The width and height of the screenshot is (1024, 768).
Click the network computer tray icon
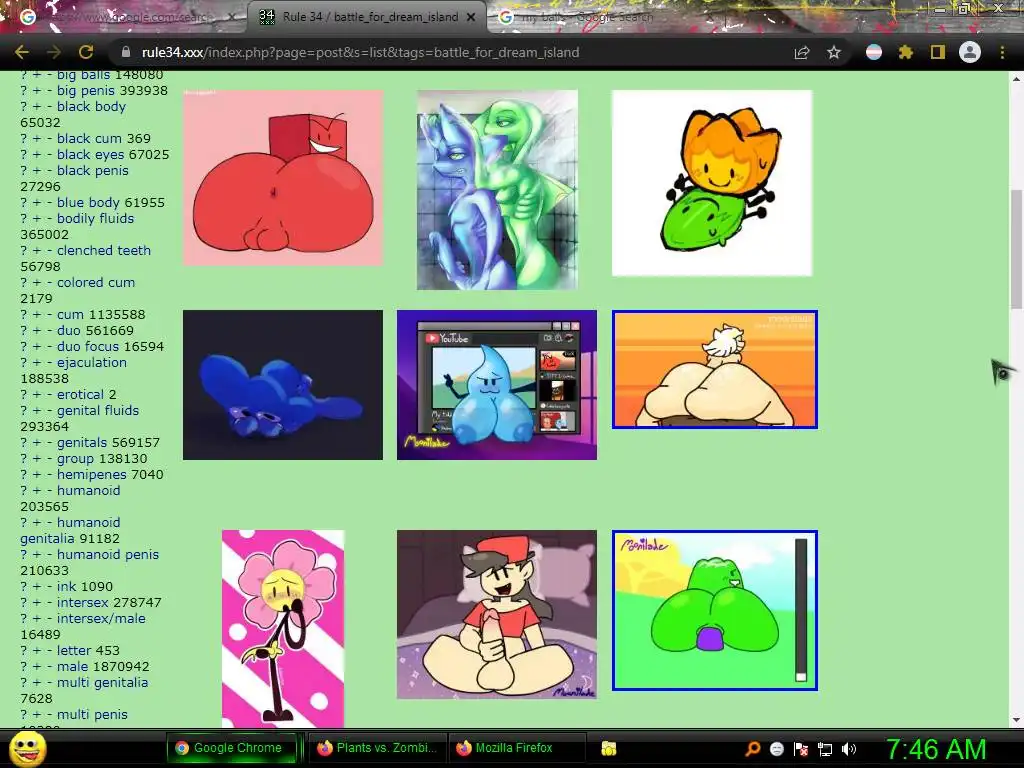point(825,749)
